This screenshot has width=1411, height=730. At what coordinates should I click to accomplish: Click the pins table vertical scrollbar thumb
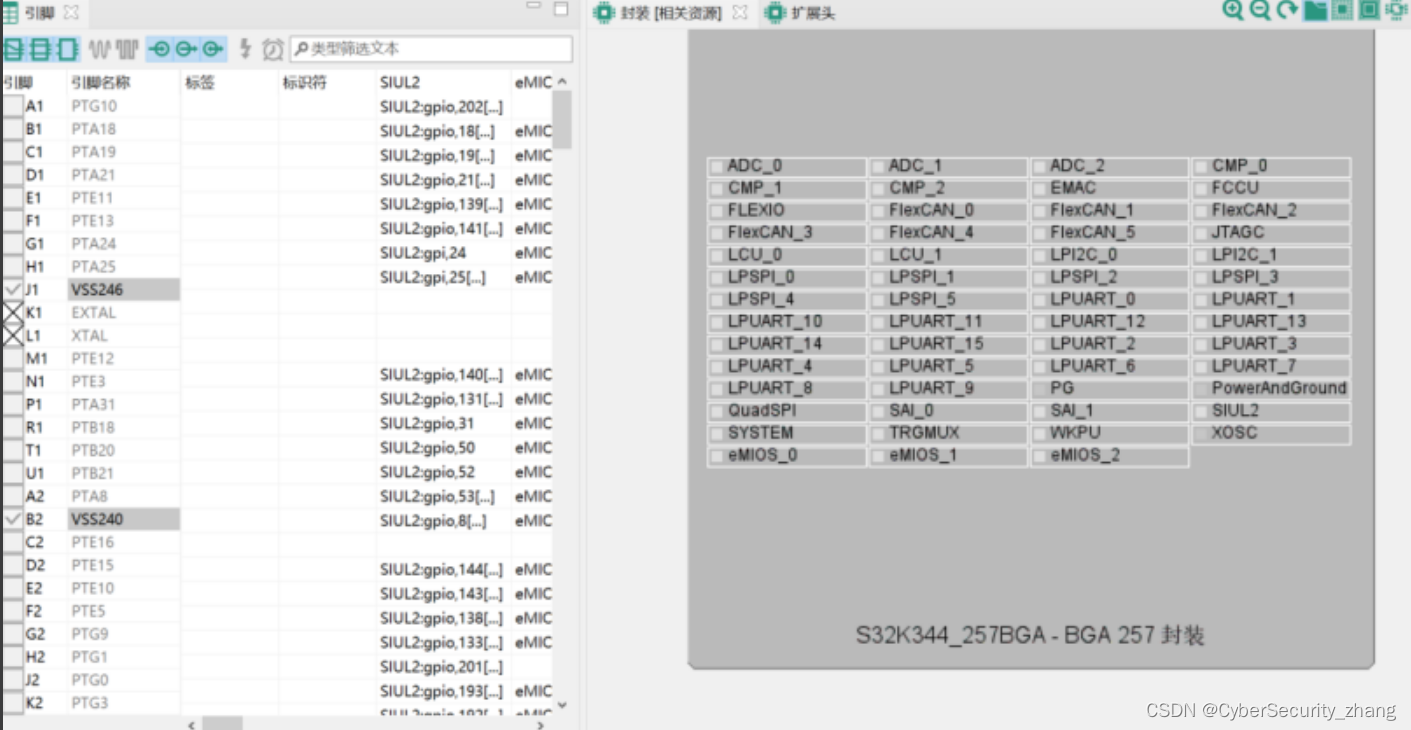pyautogui.click(x=563, y=119)
